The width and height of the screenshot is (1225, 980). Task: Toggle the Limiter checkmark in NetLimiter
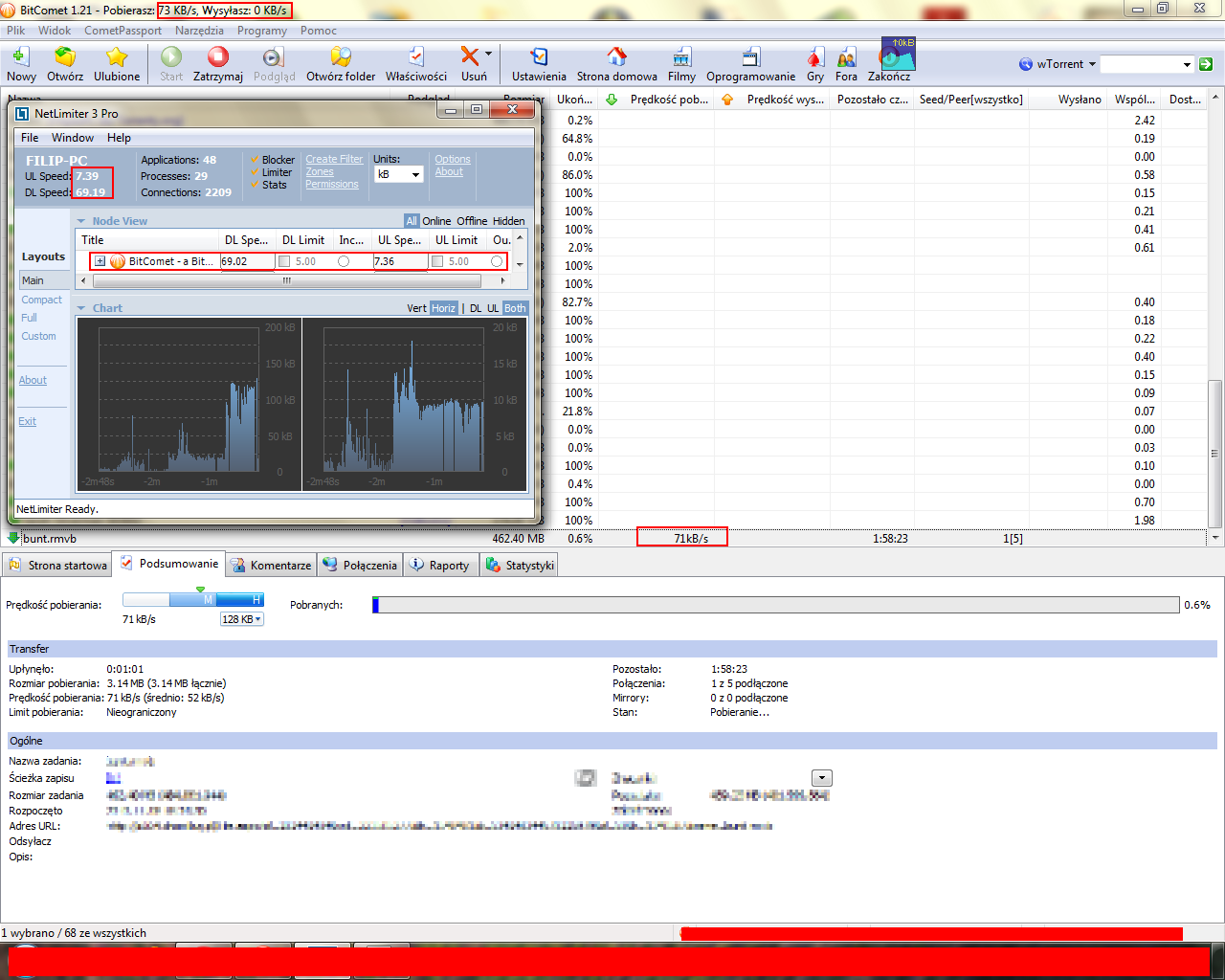(x=255, y=172)
